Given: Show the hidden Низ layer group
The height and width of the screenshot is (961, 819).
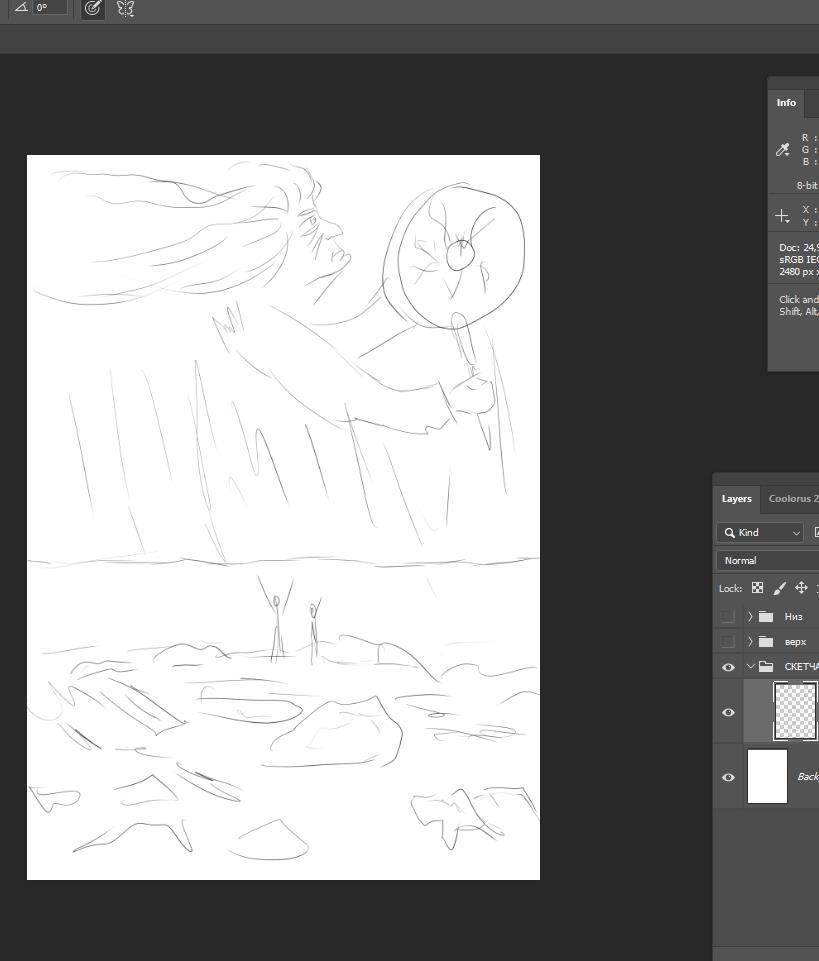Looking at the screenshot, I should tap(728, 617).
